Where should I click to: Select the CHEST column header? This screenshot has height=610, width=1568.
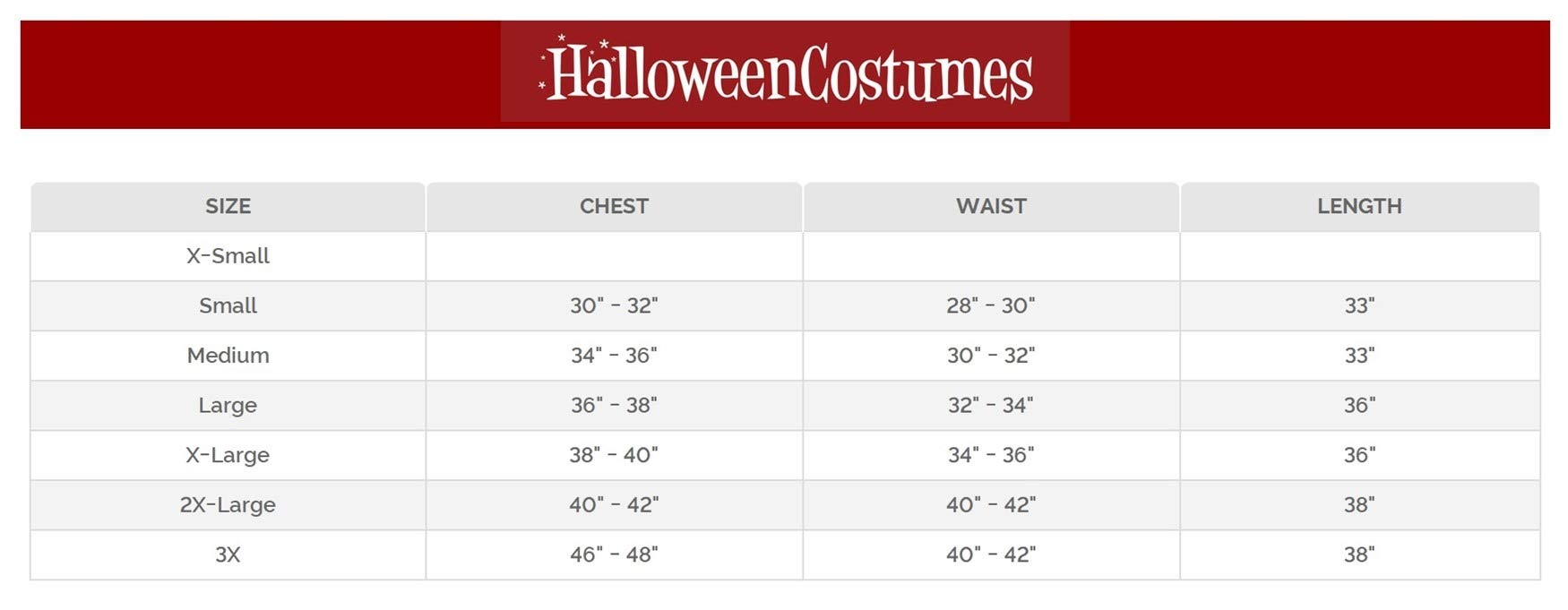point(614,206)
